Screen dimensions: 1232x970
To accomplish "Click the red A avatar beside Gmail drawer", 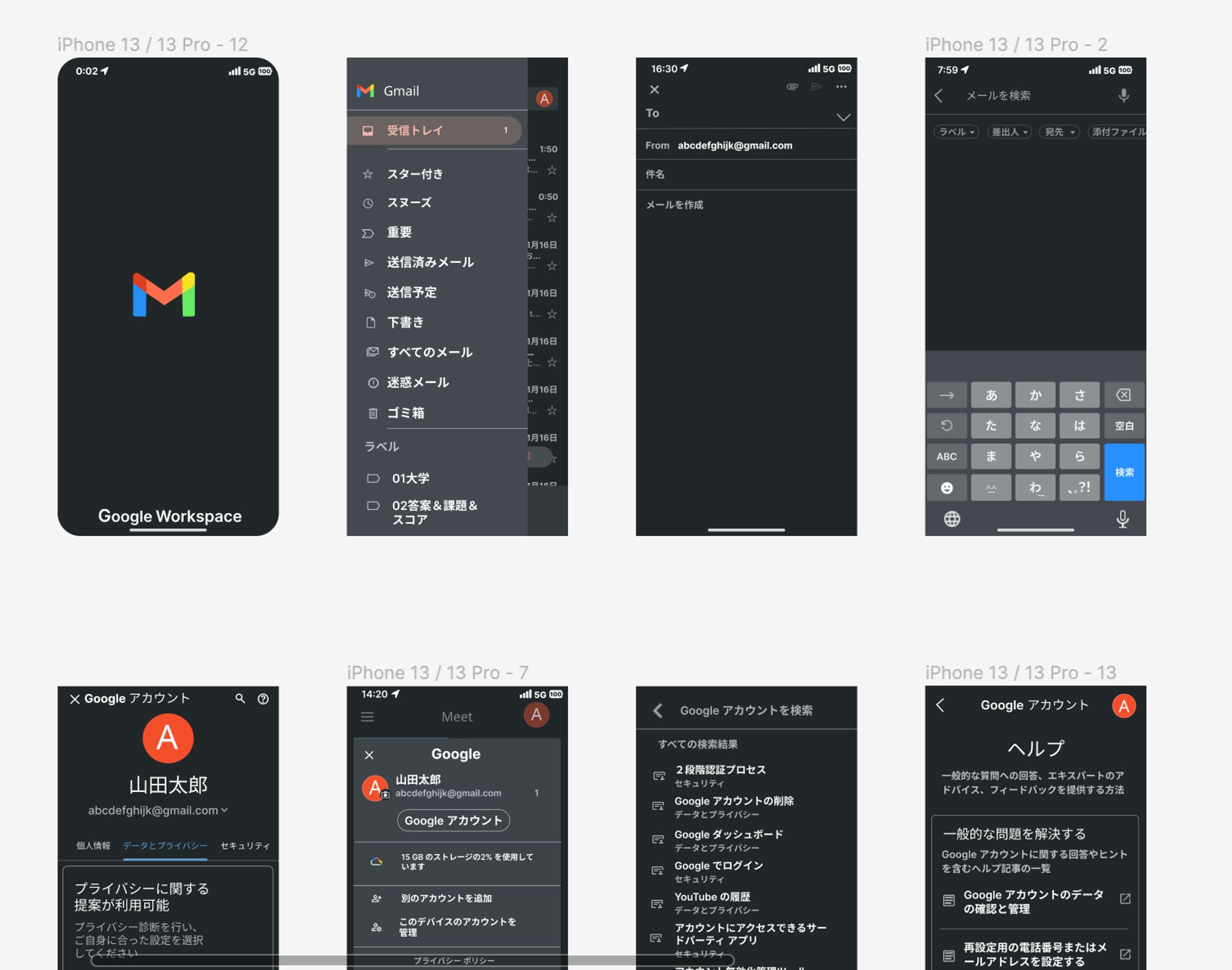I will click(544, 99).
